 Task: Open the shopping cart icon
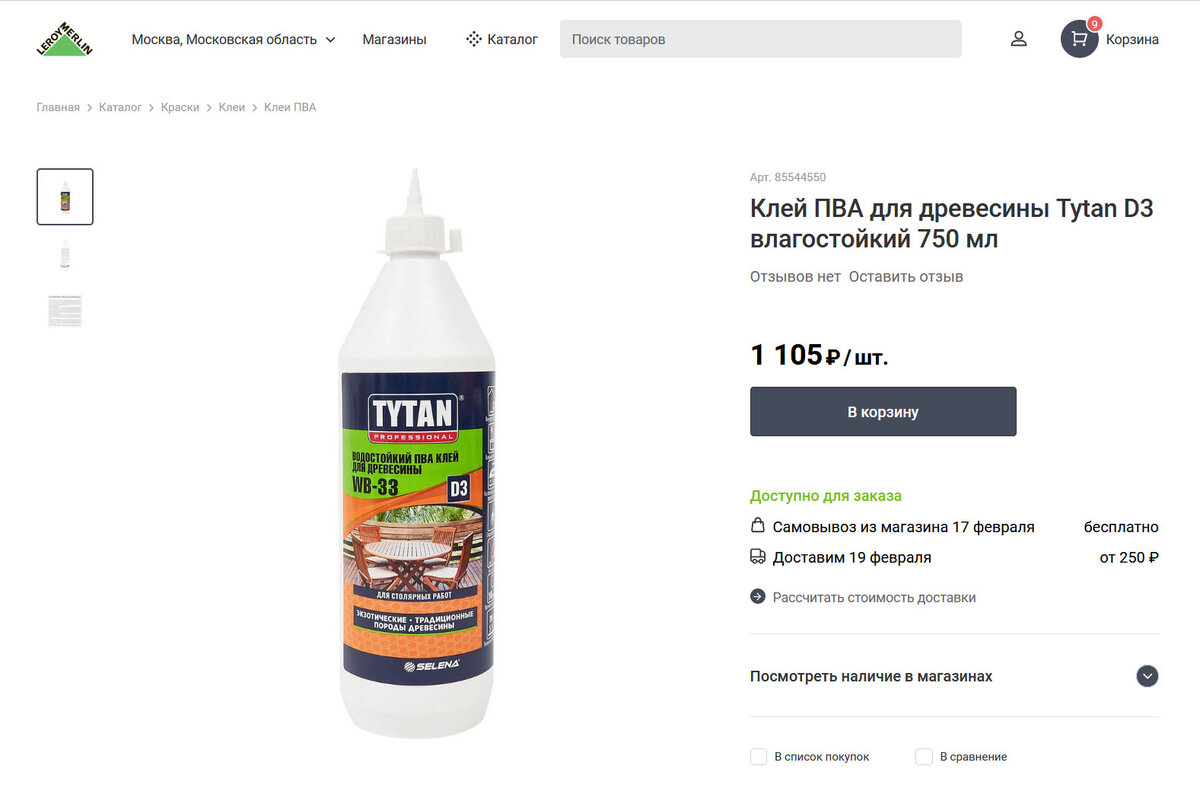[x=1079, y=39]
